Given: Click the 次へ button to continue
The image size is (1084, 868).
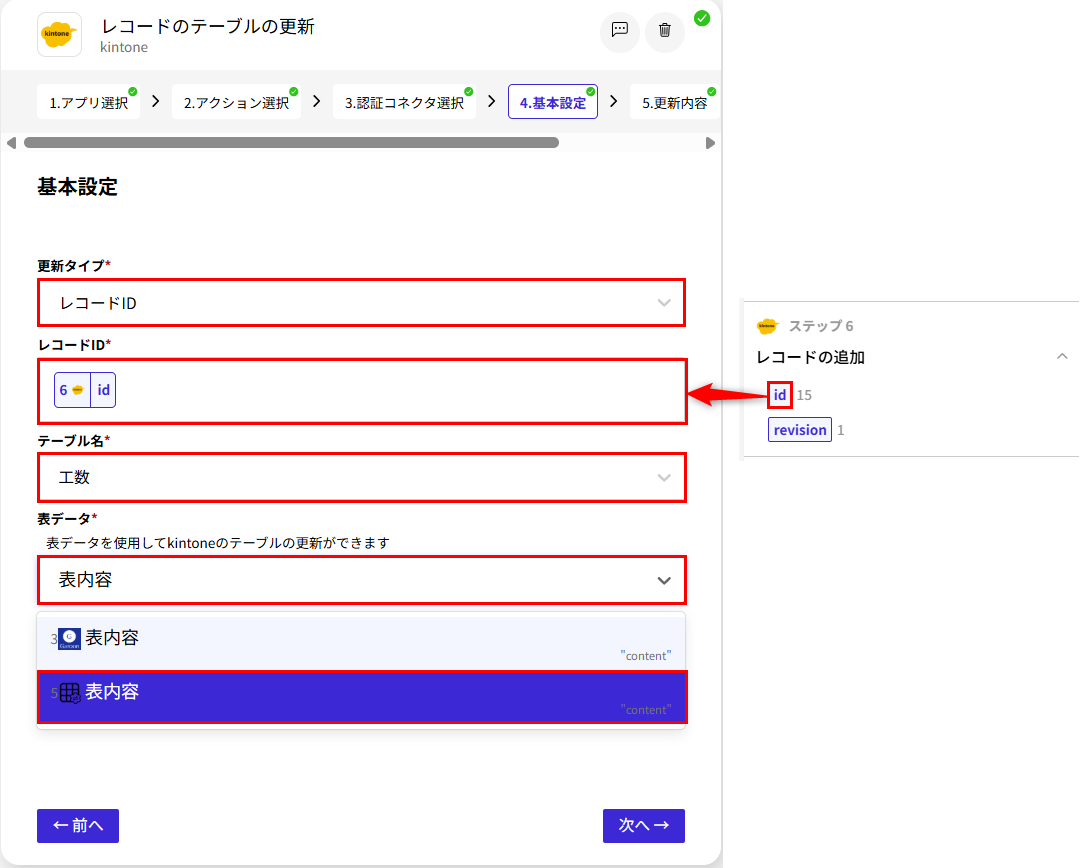Looking at the screenshot, I should pos(644,826).
